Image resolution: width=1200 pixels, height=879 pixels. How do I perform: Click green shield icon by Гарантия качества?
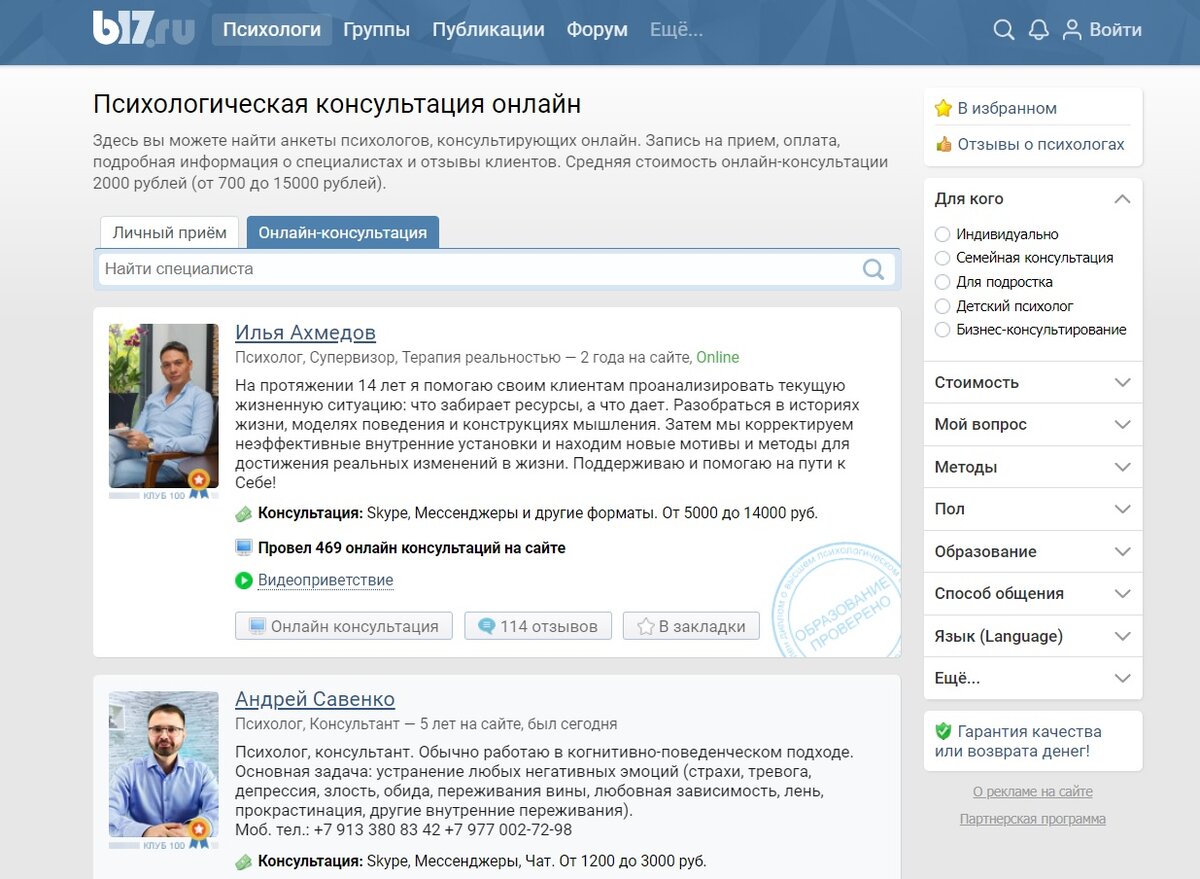(943, 731)
